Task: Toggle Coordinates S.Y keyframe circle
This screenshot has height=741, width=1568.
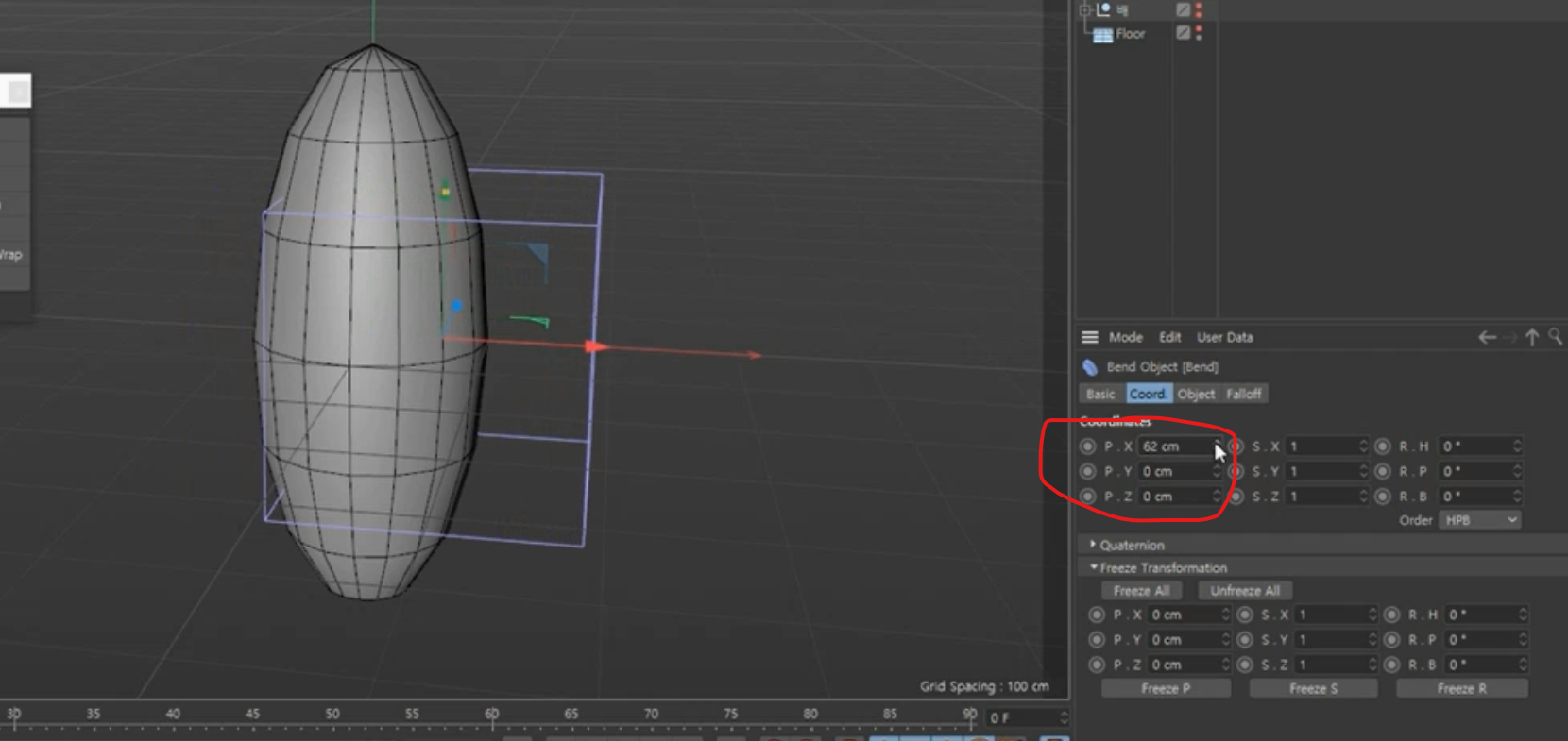Action: (x=1236, y=471)
